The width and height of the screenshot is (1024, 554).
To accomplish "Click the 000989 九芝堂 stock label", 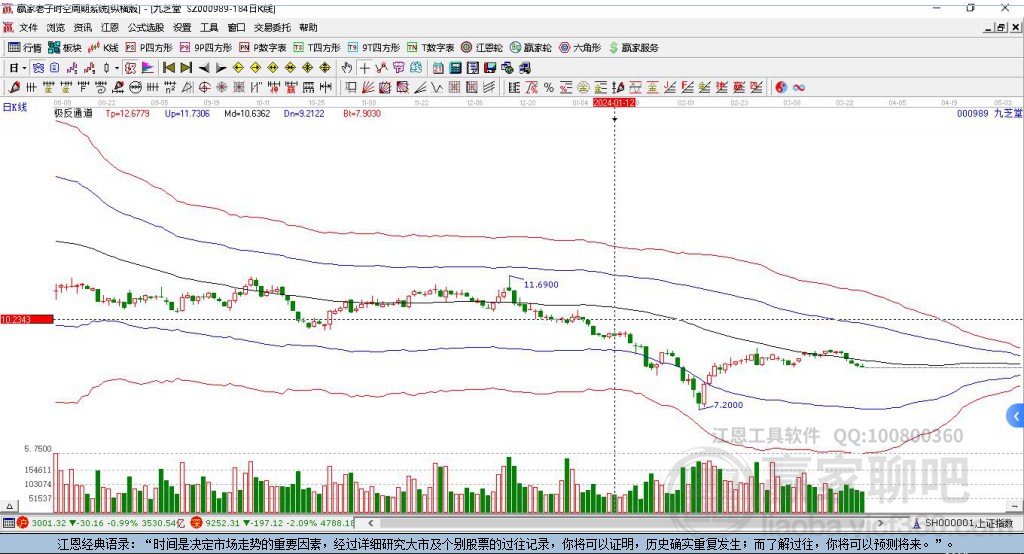I will pyautogui.click(x=989, y=113).
